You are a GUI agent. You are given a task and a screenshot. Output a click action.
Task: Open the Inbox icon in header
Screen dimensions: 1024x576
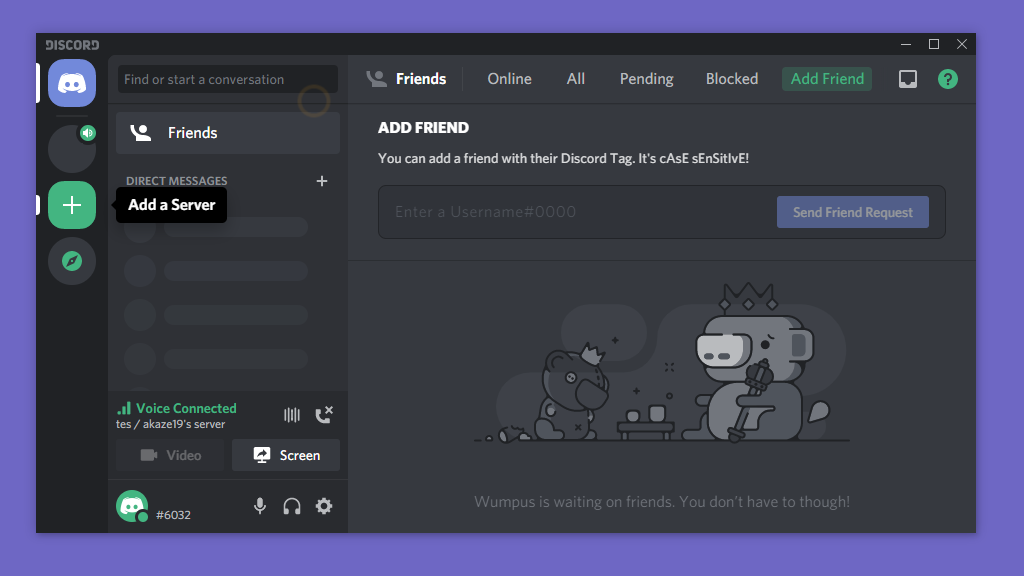click(x=908, y=79)
